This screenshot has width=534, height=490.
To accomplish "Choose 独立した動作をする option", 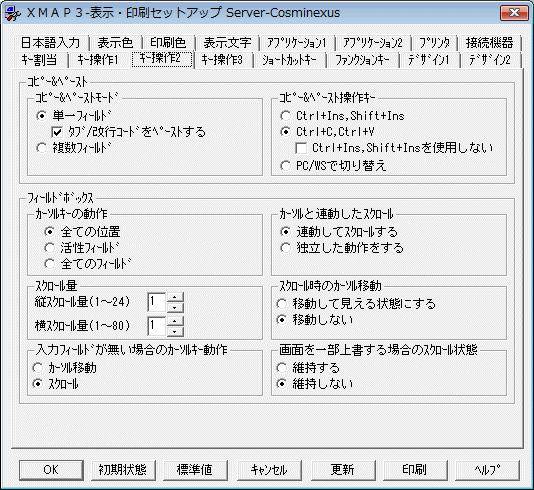I will tap(342, 248).
